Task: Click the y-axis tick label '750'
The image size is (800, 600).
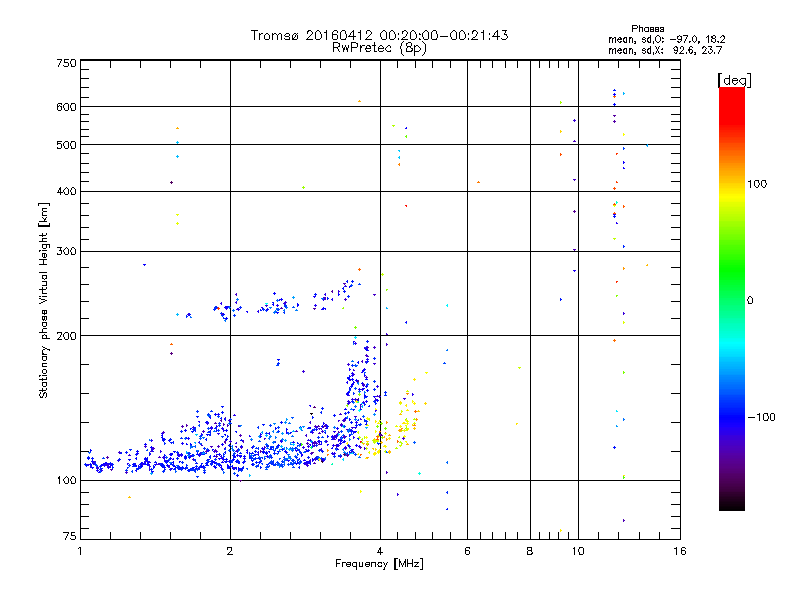Action: 67,63
